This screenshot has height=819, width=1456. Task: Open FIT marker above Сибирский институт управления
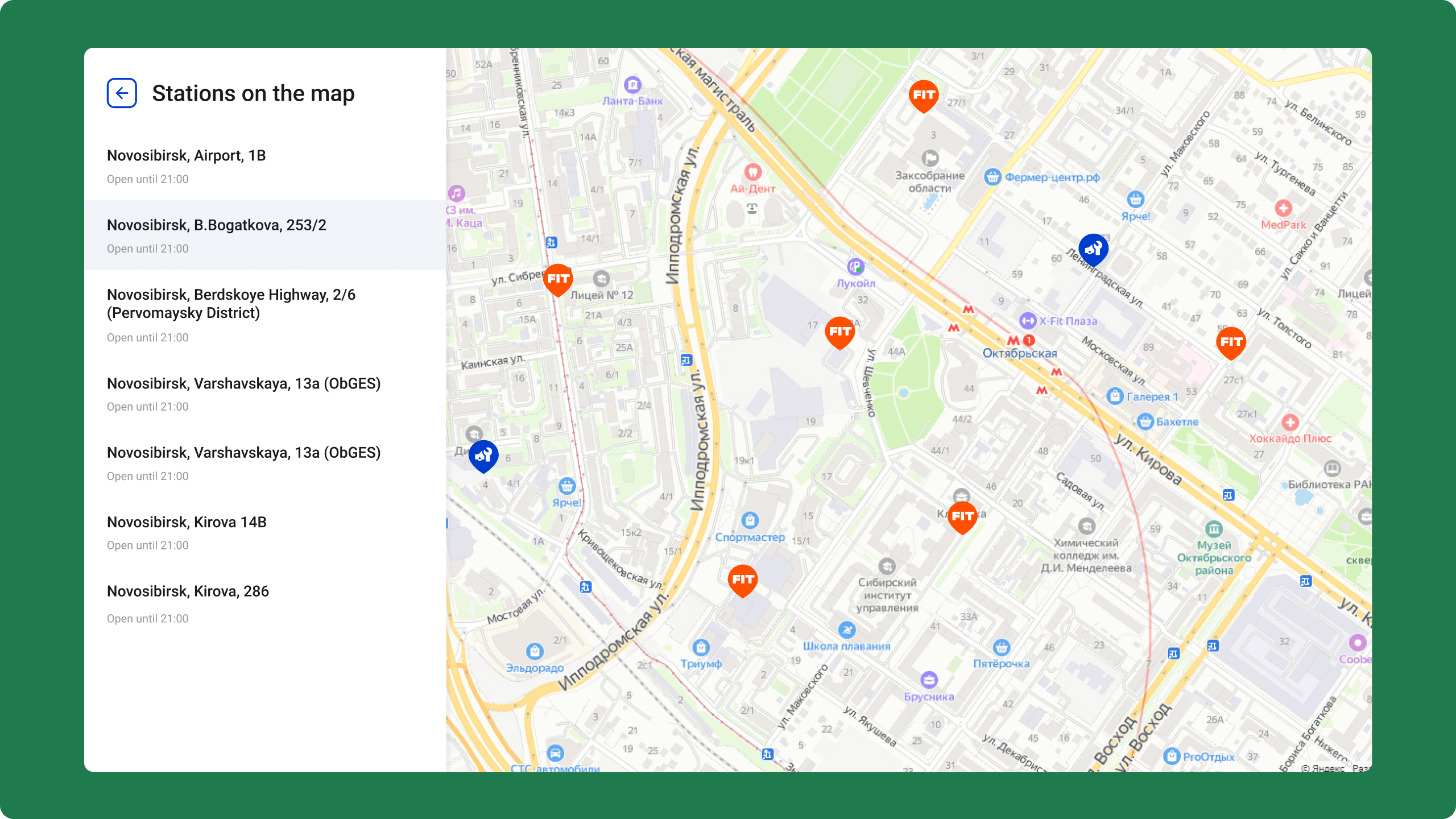pos(962,517)
